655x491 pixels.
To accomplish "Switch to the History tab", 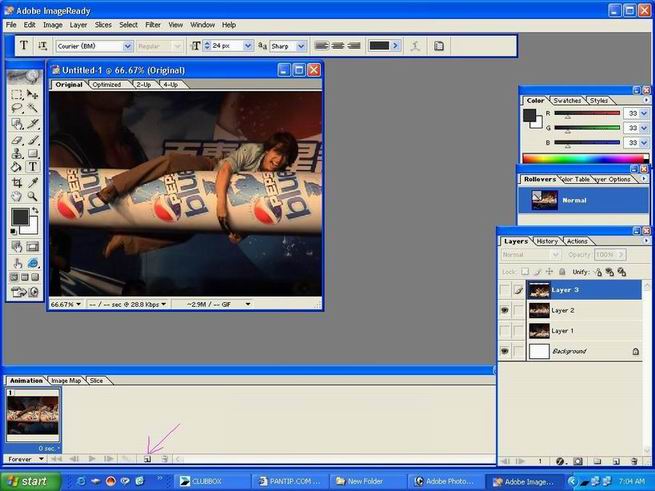I will coord(547,241).
